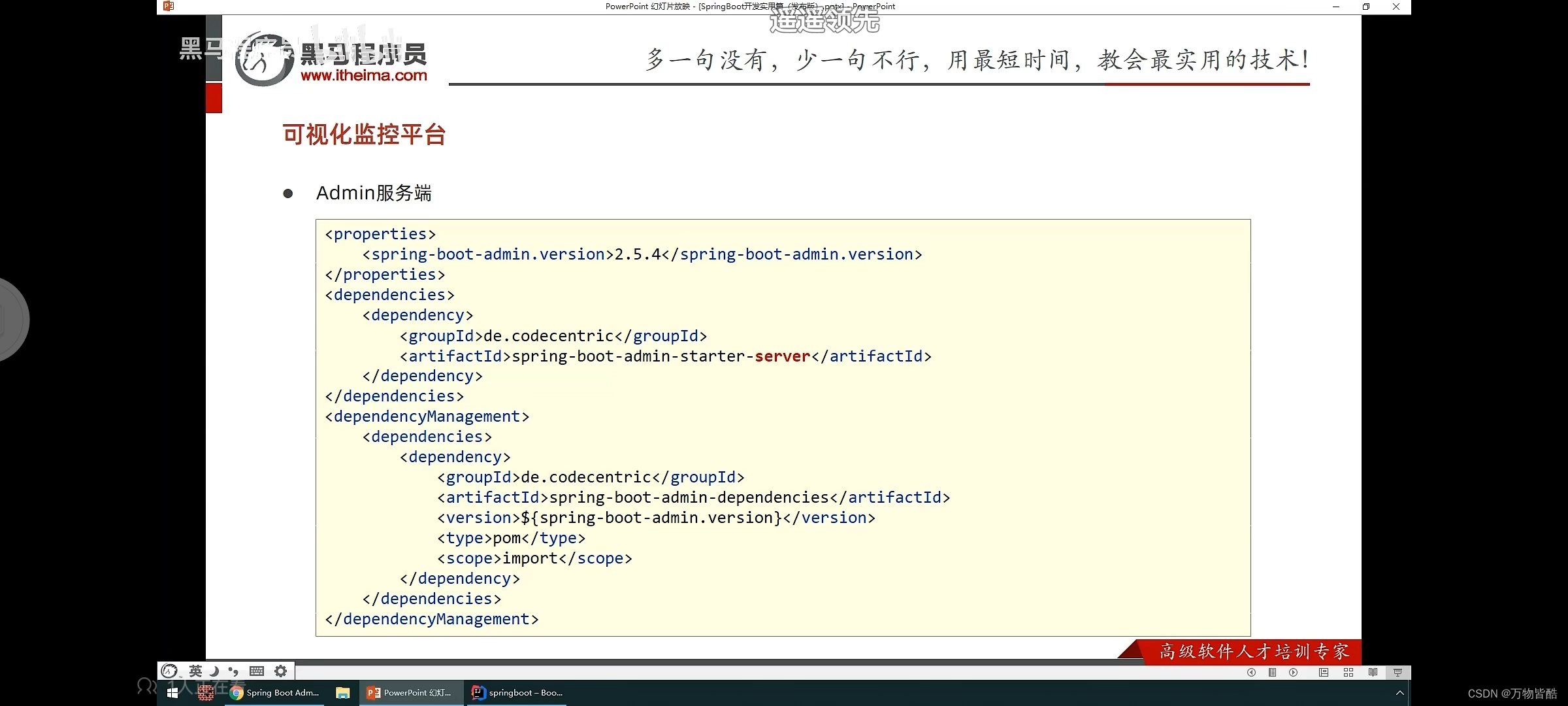Switch to the PowerPoint taskbar window
The image size is (1568, 706).
[x=410, y=693]
